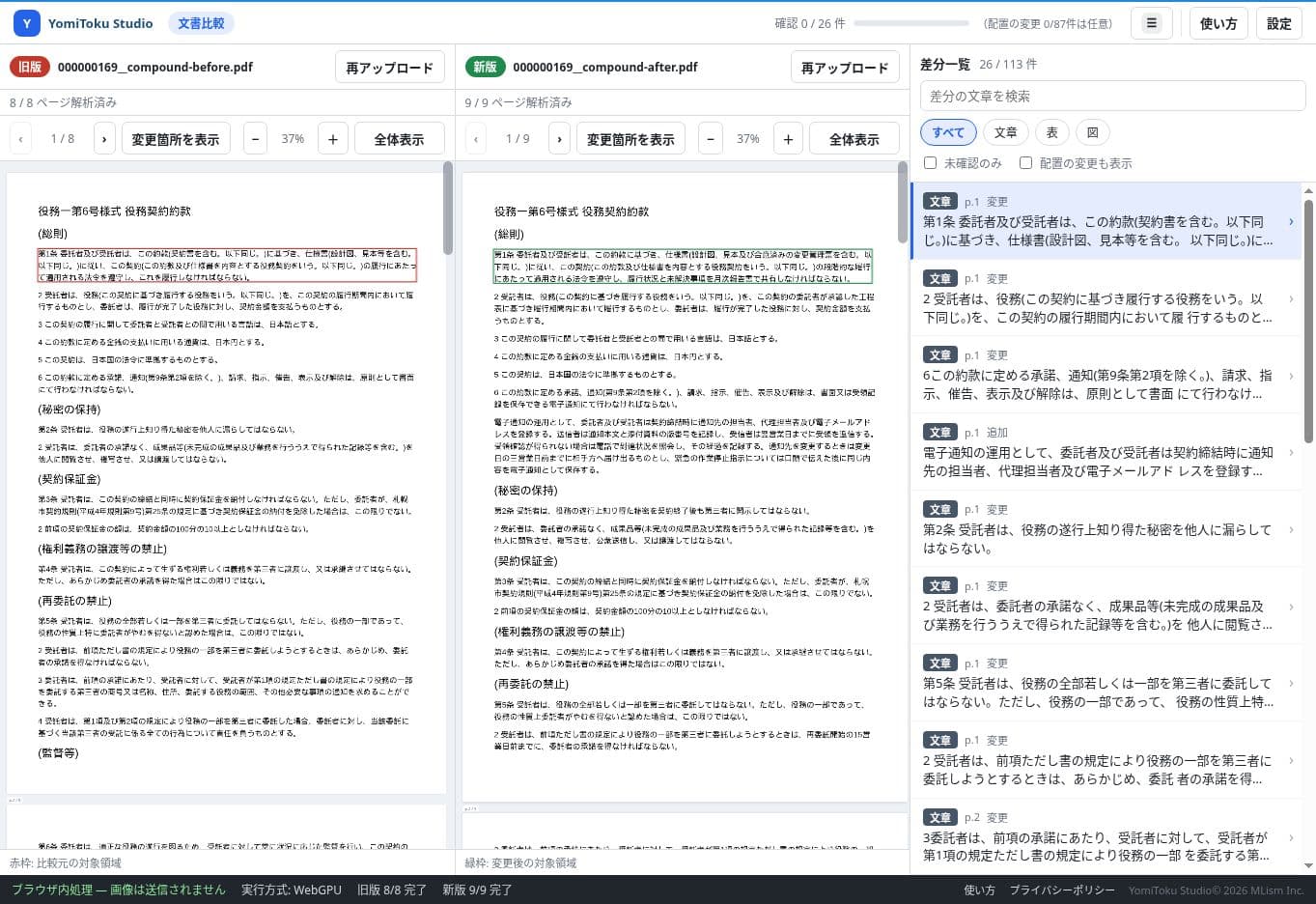Go to next page in new document
The width and height of the screenshot is (1316, 904).
point(559,139)
